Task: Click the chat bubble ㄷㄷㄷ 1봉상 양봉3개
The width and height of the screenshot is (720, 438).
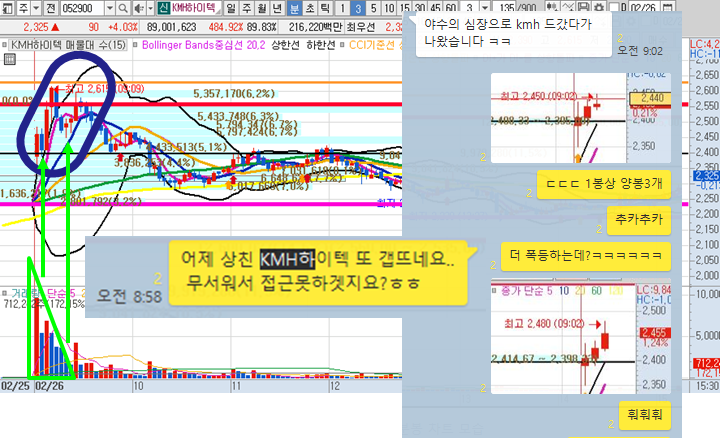Action: point(604,185)
